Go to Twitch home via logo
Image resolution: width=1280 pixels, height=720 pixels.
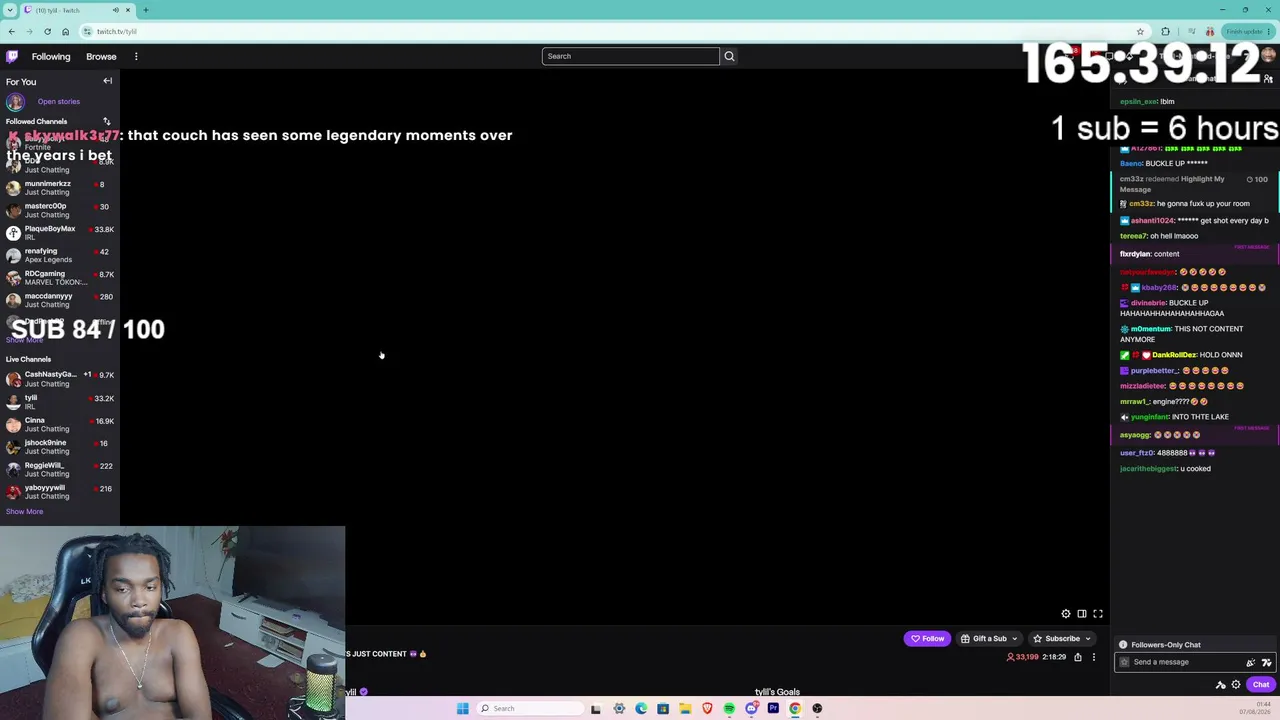[12, 56]
